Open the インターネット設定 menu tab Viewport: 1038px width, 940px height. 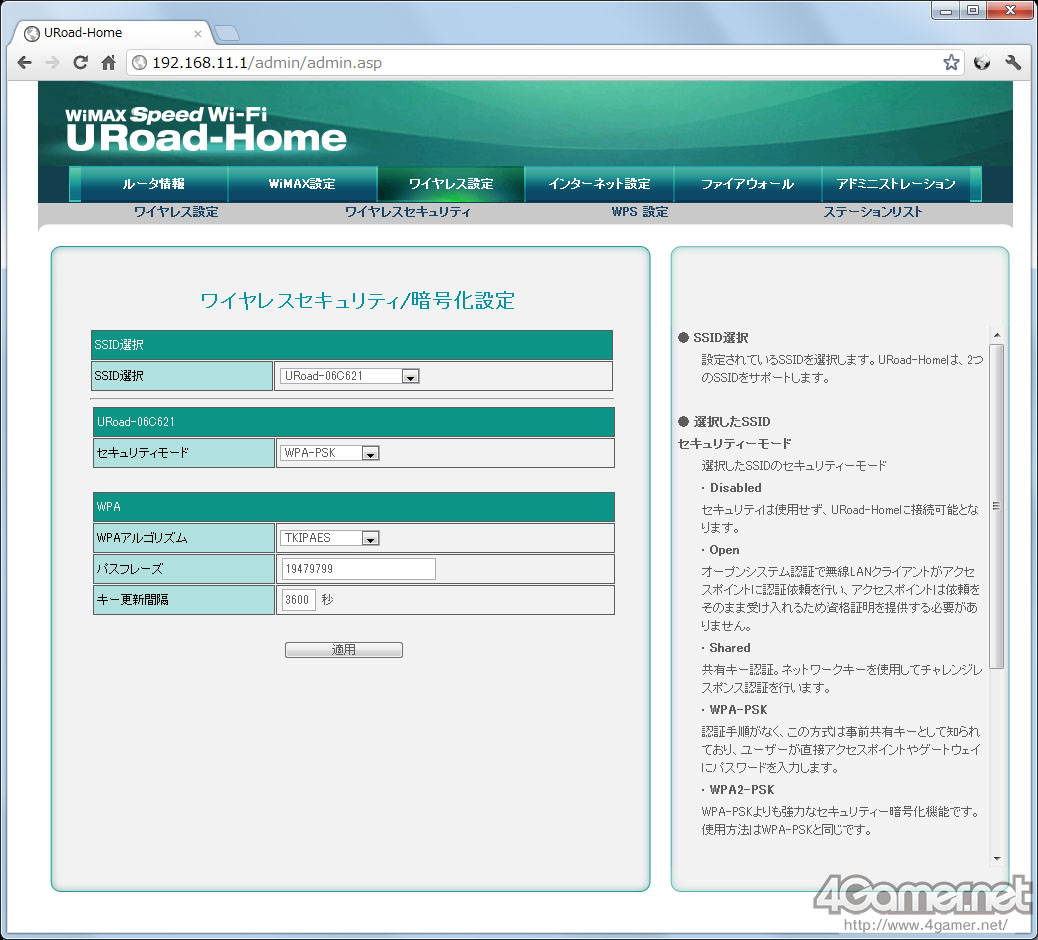point(599,184)
